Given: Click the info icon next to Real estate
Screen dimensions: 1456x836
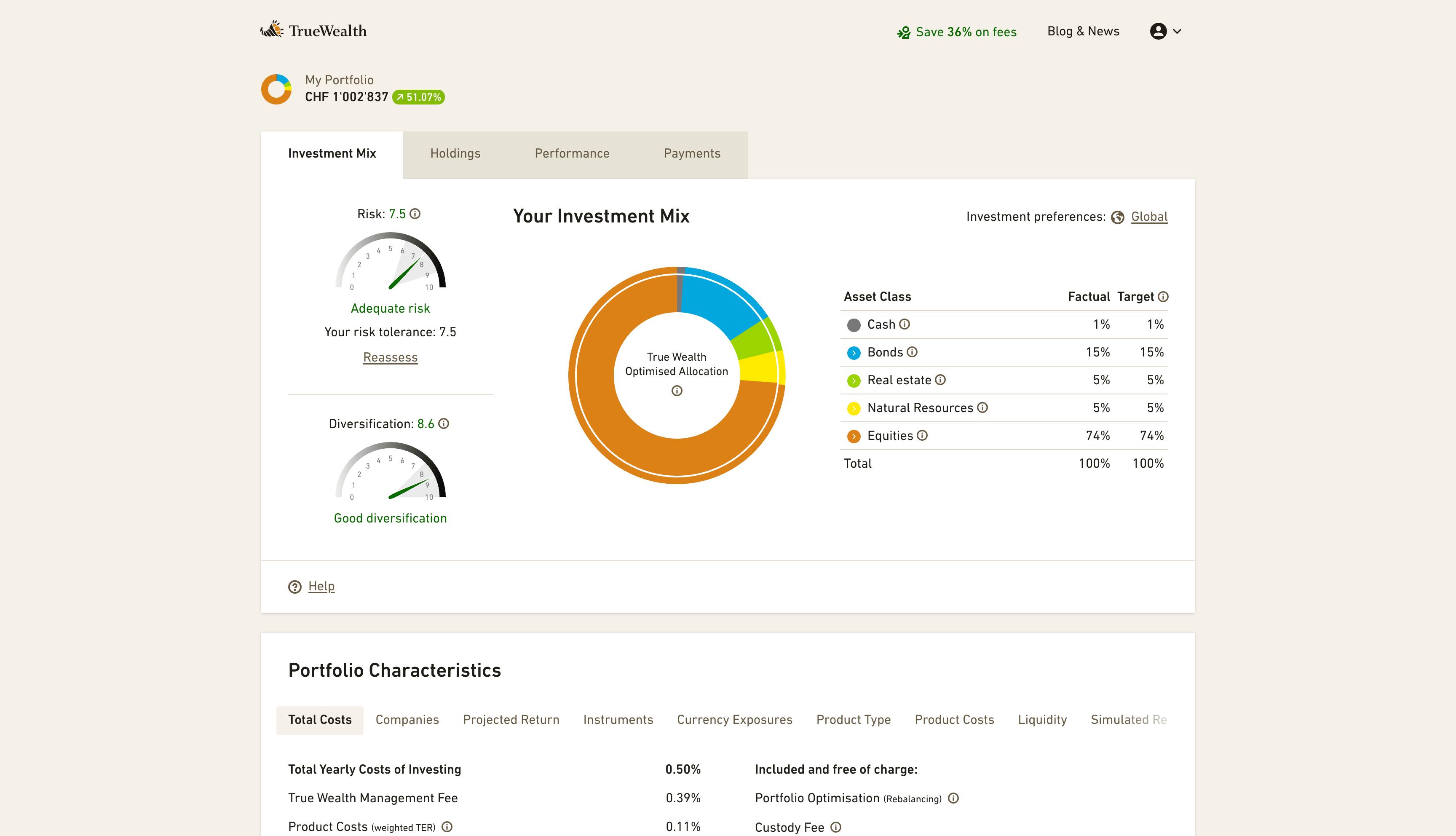Looking at the screenshot, I should [940, 380].
